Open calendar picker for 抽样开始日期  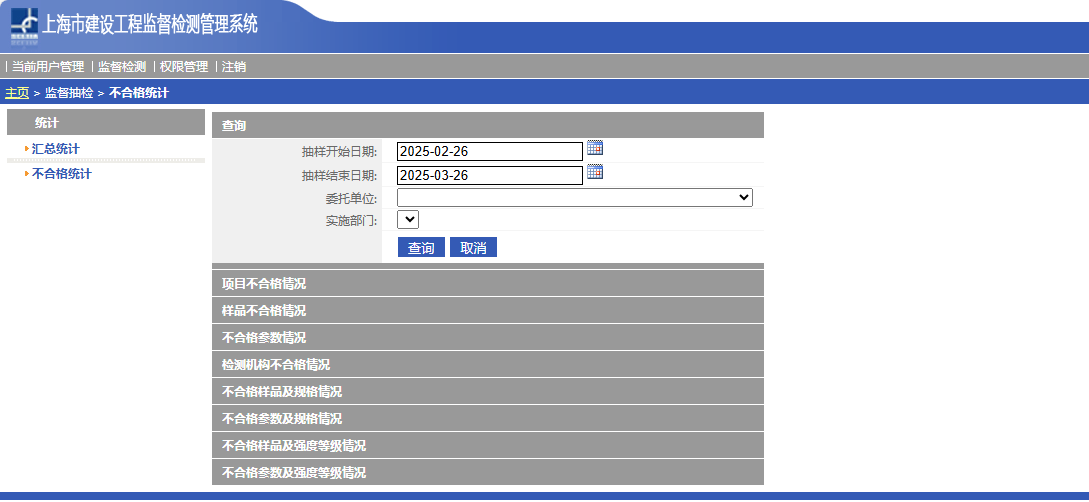[595, 148]
